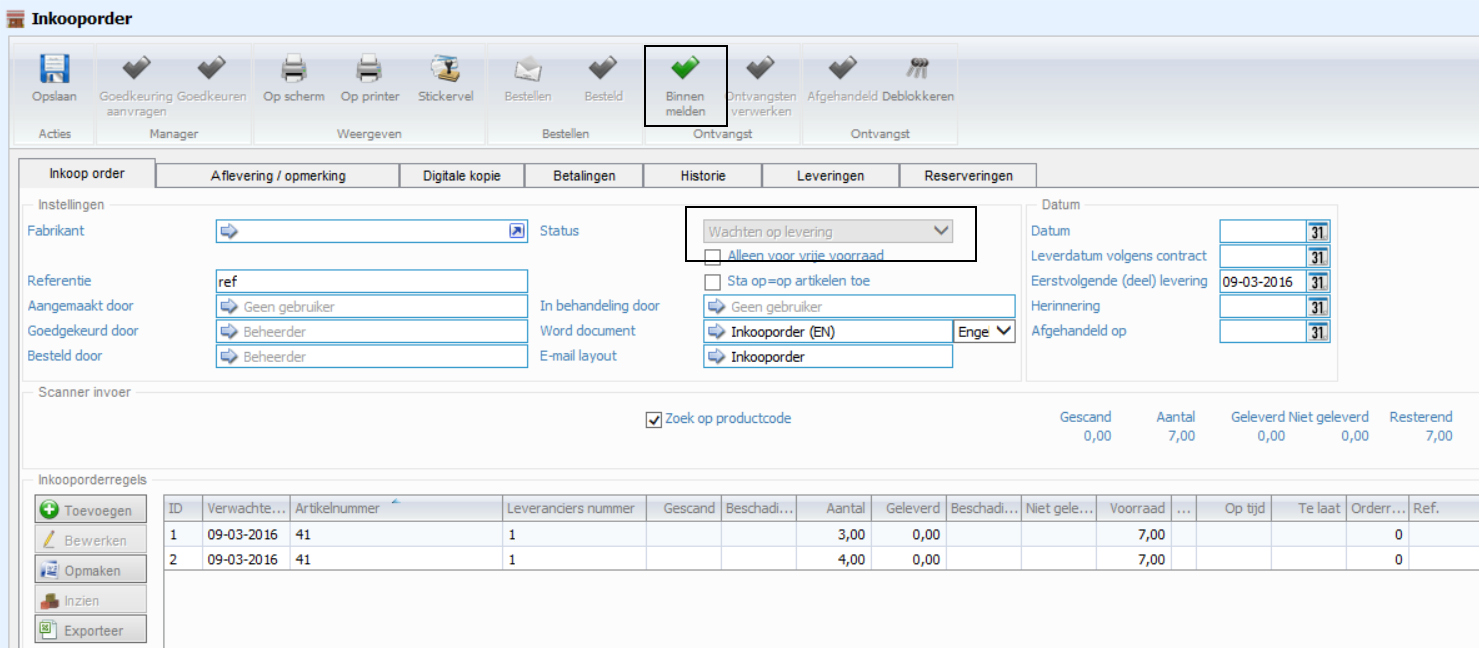The width and height of the screenshot is (1479, 648).
Task: Click the Exporteer button
Action: tap(90, 630)
